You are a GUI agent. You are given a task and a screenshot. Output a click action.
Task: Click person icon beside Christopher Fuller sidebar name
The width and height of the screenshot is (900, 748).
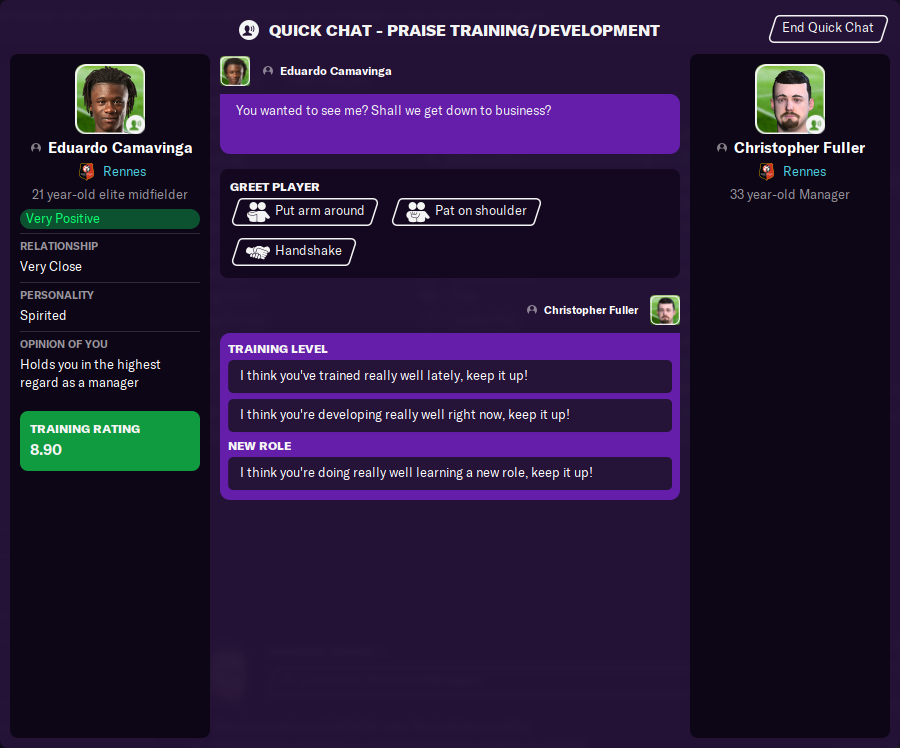pos(722,148)
